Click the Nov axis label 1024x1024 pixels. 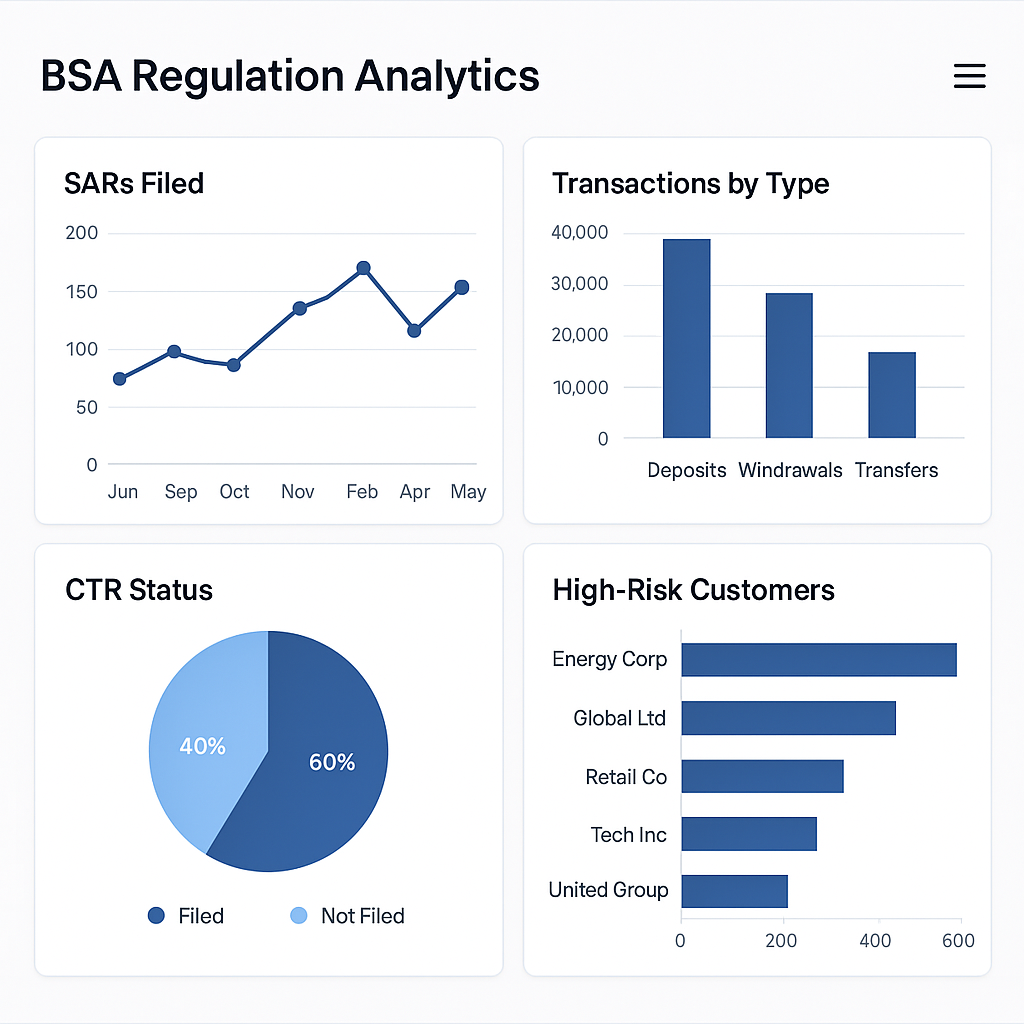297,491
